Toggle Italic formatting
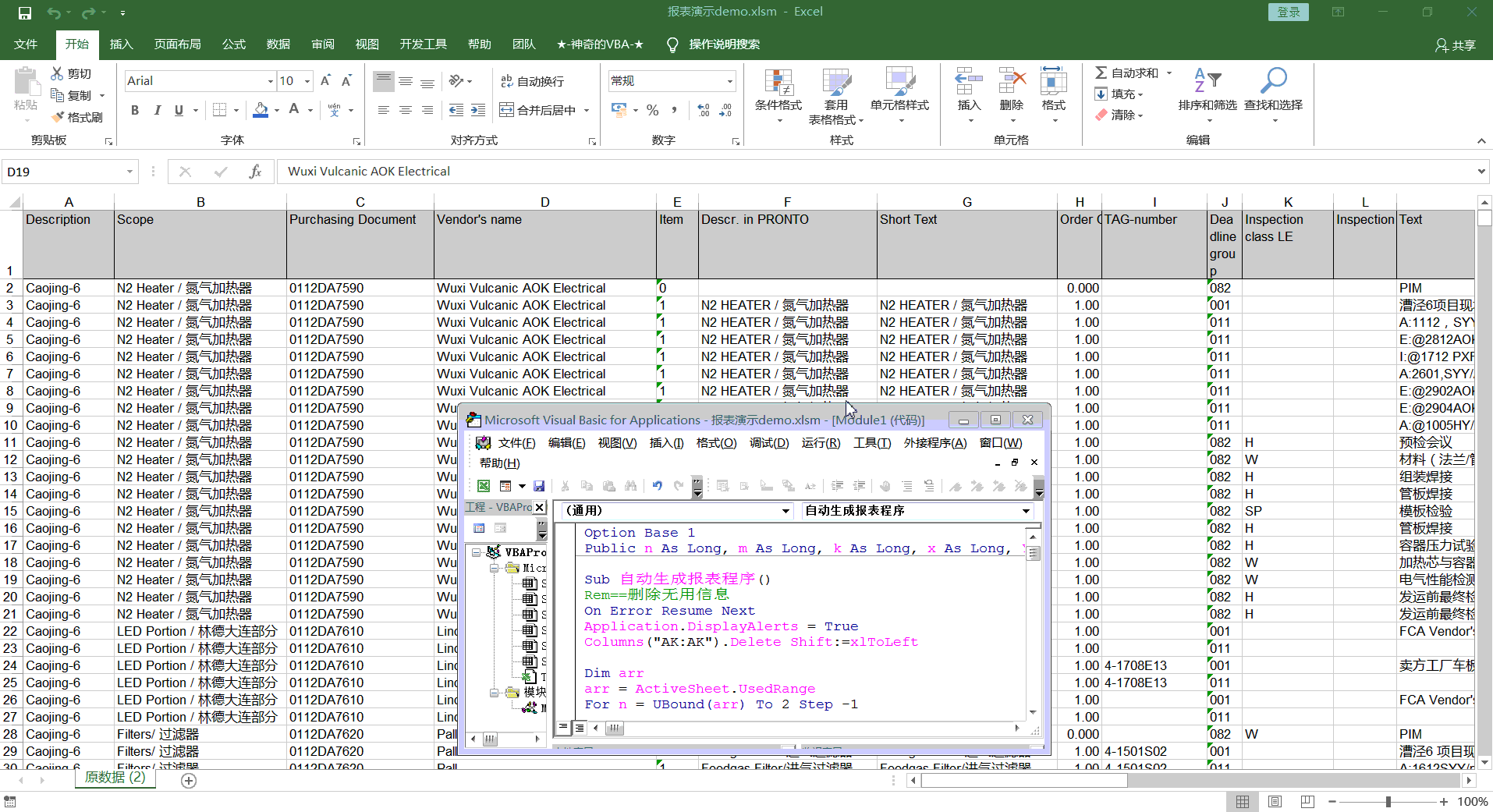The image size is (1493, 812). (157, 110)
